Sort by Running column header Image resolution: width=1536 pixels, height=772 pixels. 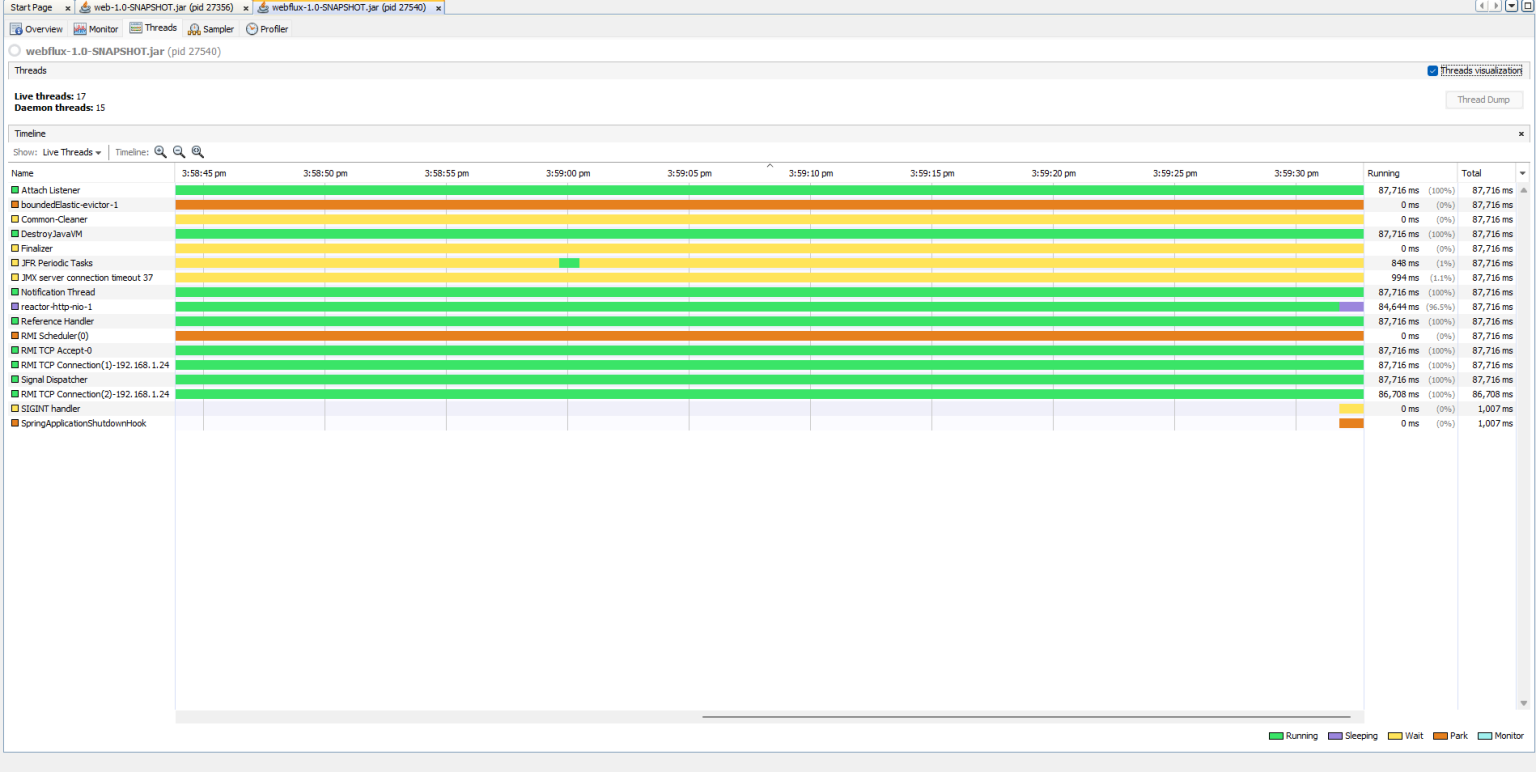pyautogui.click(x=1410, y=174)
